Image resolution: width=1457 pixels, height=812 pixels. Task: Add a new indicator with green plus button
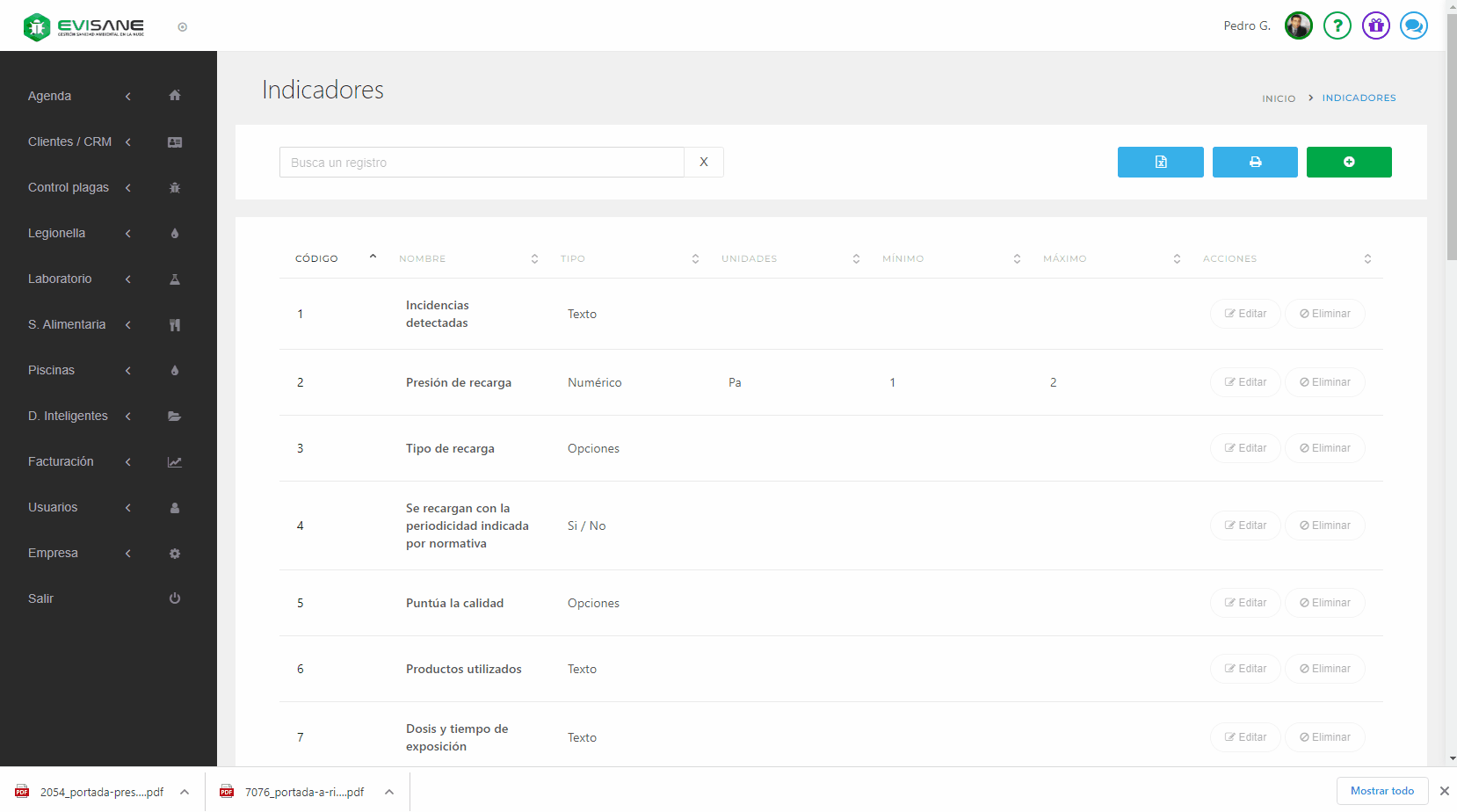click(1348, 162)
